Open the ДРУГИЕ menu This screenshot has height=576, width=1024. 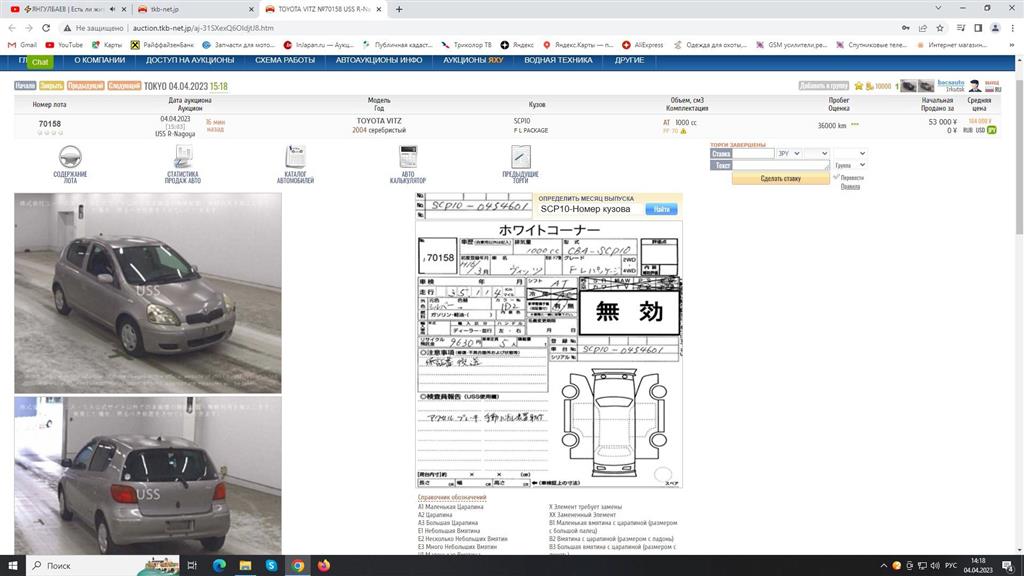click(x=630, y=60)
